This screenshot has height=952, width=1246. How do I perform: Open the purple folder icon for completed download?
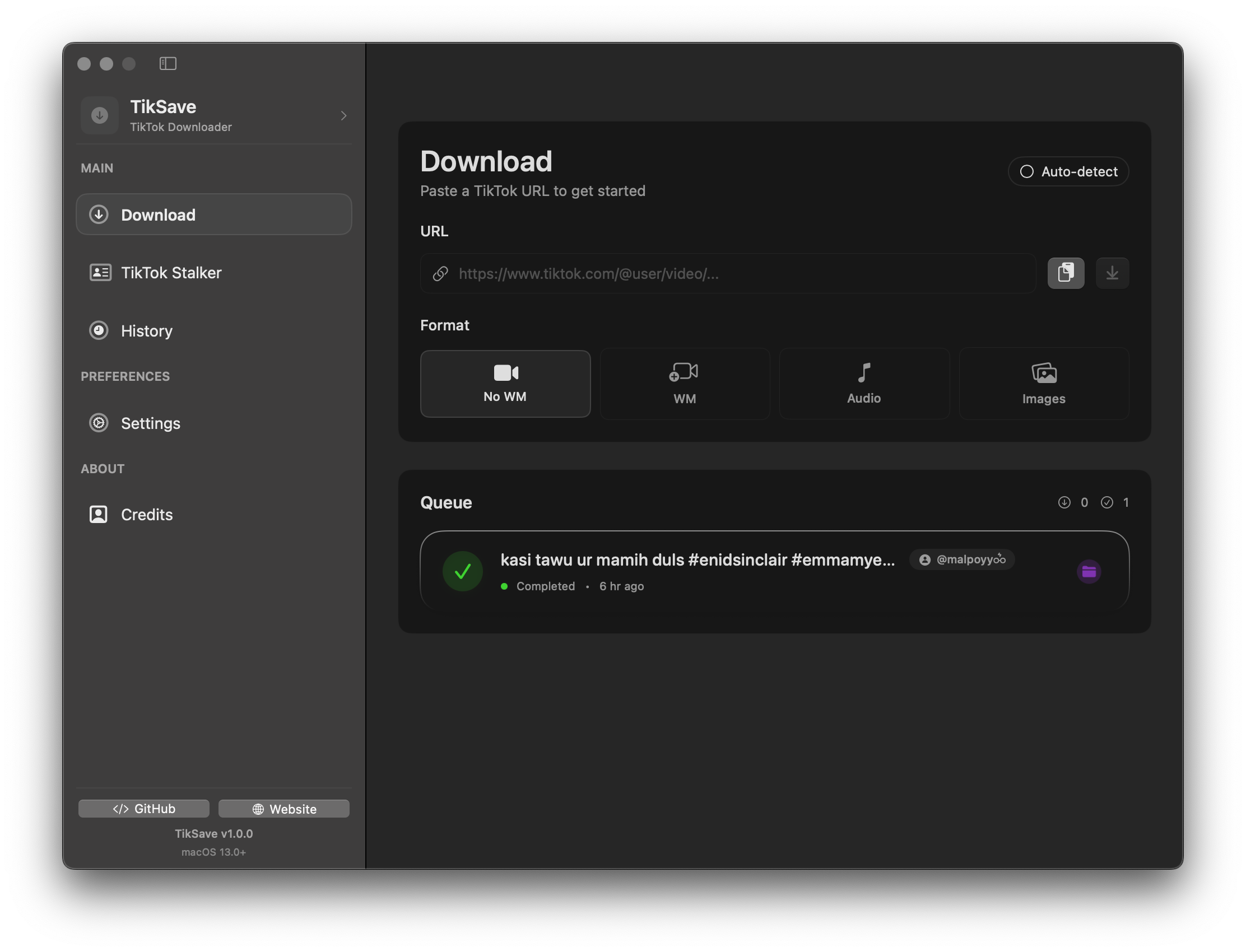(x=1089, y=571)
